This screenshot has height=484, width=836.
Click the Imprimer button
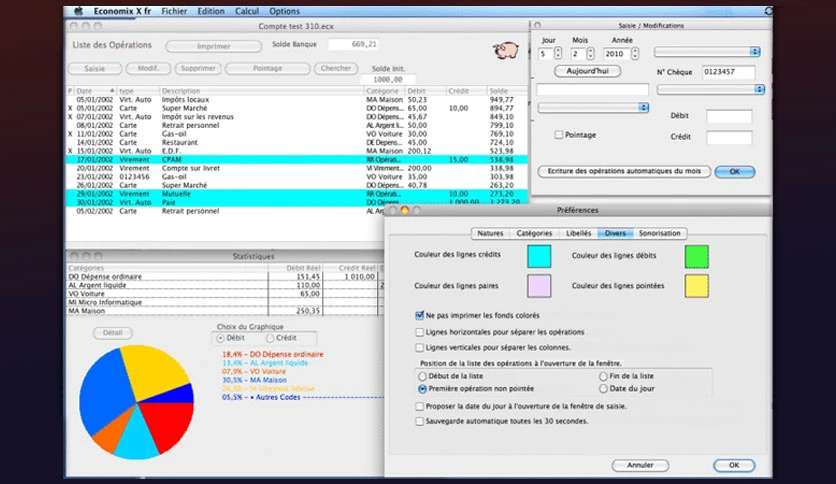point(213,46)
